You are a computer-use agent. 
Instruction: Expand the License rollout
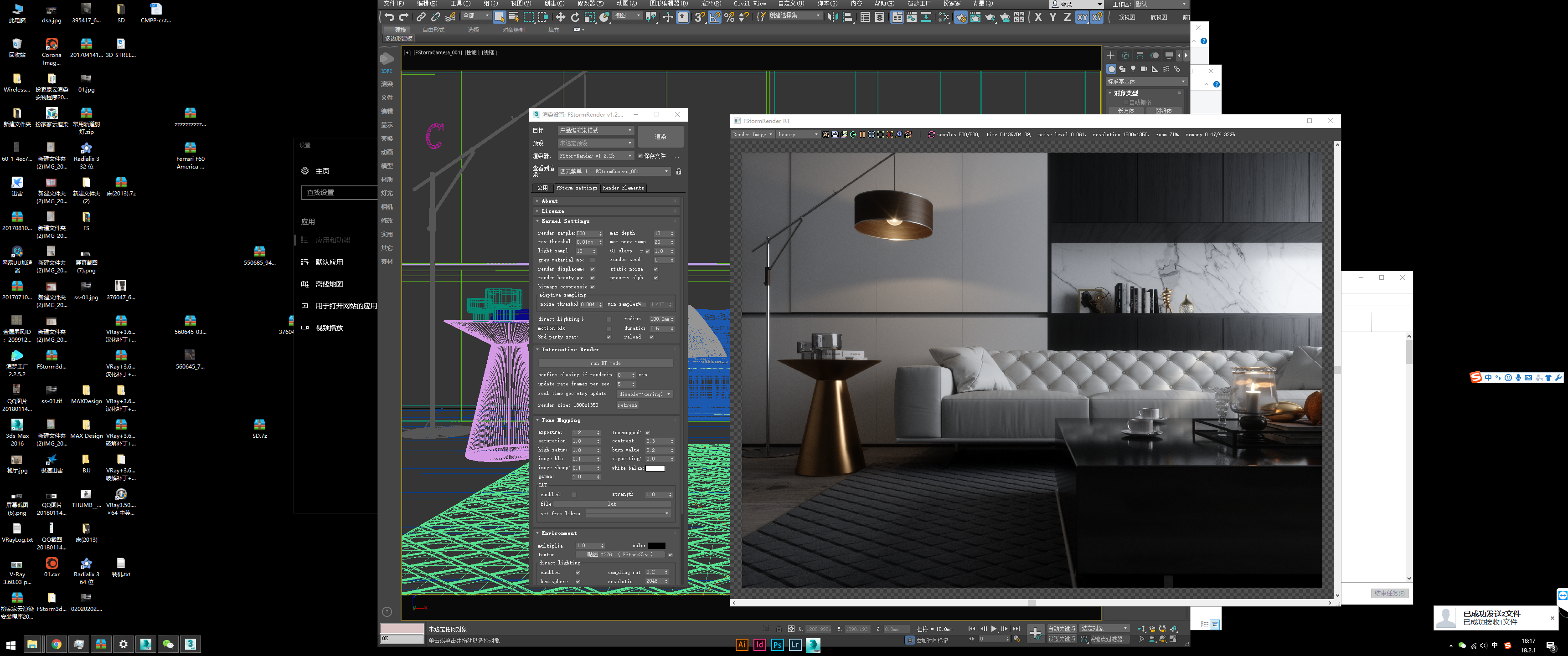[606, 211]
